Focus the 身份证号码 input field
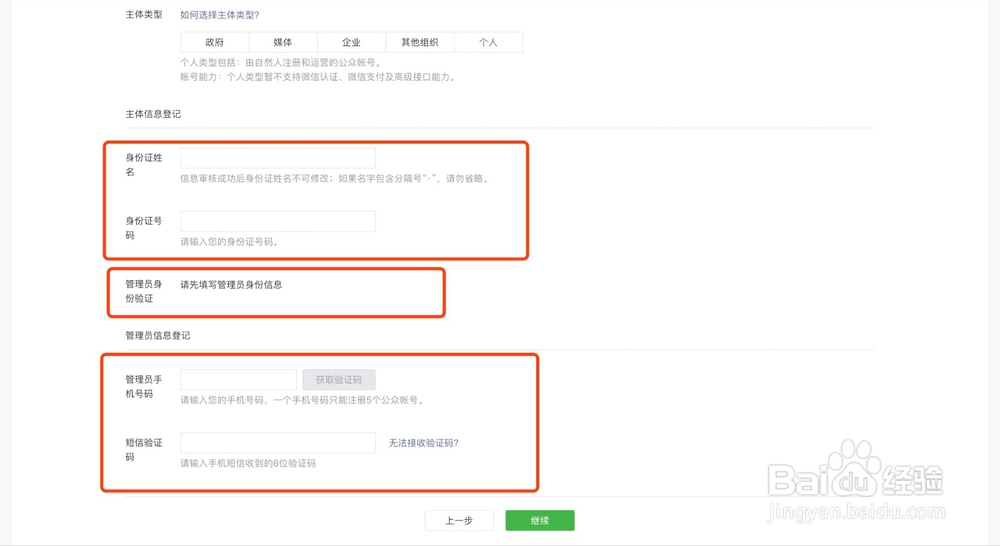The image size is (1000, 546). pos(278,221)
